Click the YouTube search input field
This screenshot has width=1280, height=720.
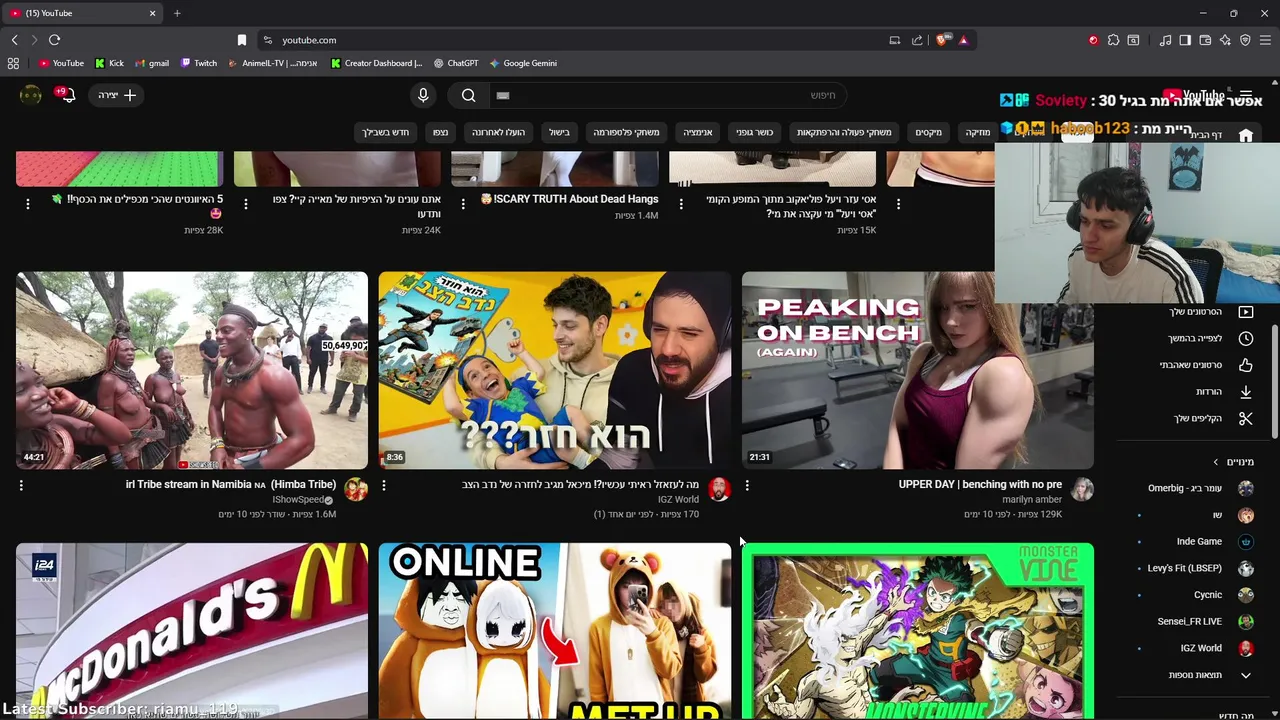coord(667,95)
